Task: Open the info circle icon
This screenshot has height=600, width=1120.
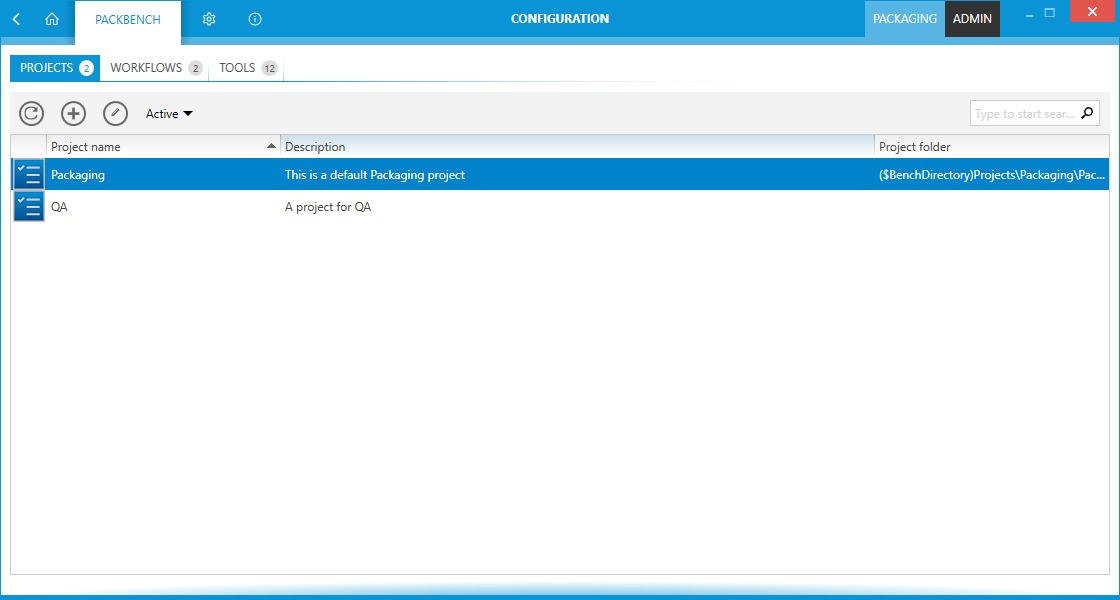Action: pos(255,19)
